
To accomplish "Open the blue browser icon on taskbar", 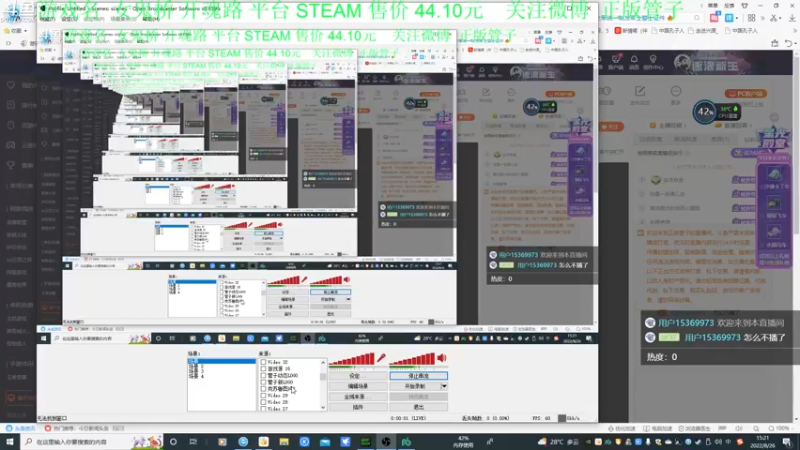I will click(x=243, y=442).
